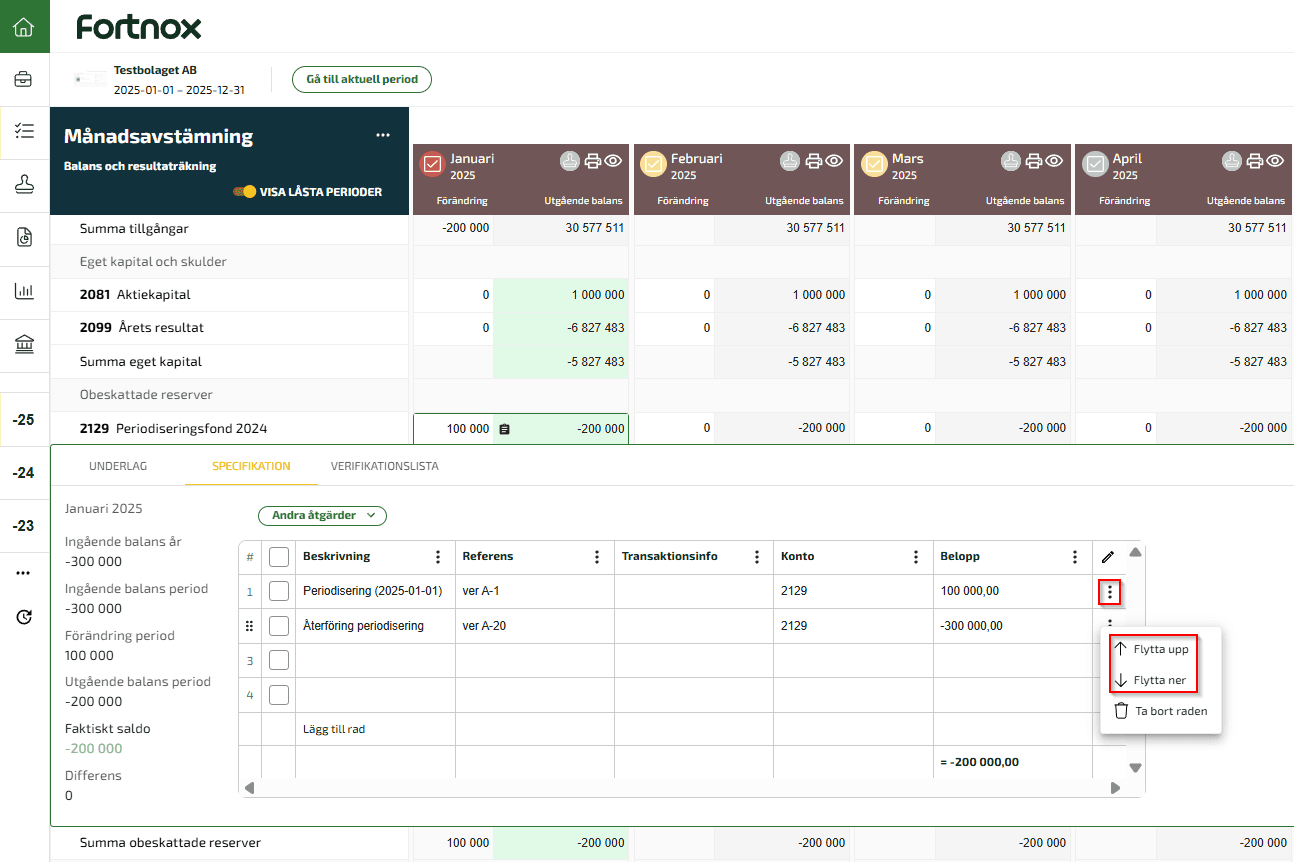Click the table's scroll down arrow
The width and height of the screenshot is (1294, 862).
1135,768
